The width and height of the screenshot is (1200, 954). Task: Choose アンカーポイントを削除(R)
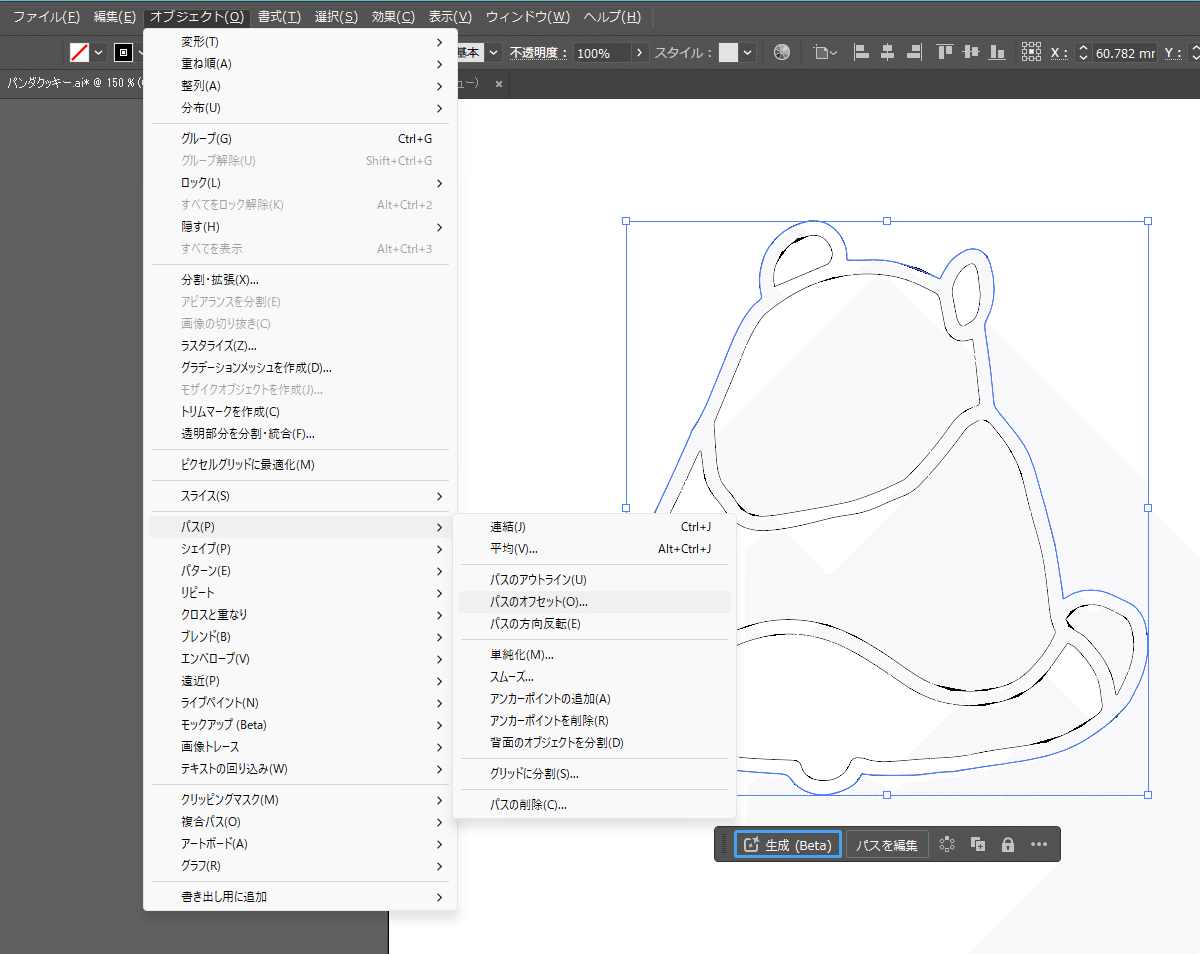(594, 721)
